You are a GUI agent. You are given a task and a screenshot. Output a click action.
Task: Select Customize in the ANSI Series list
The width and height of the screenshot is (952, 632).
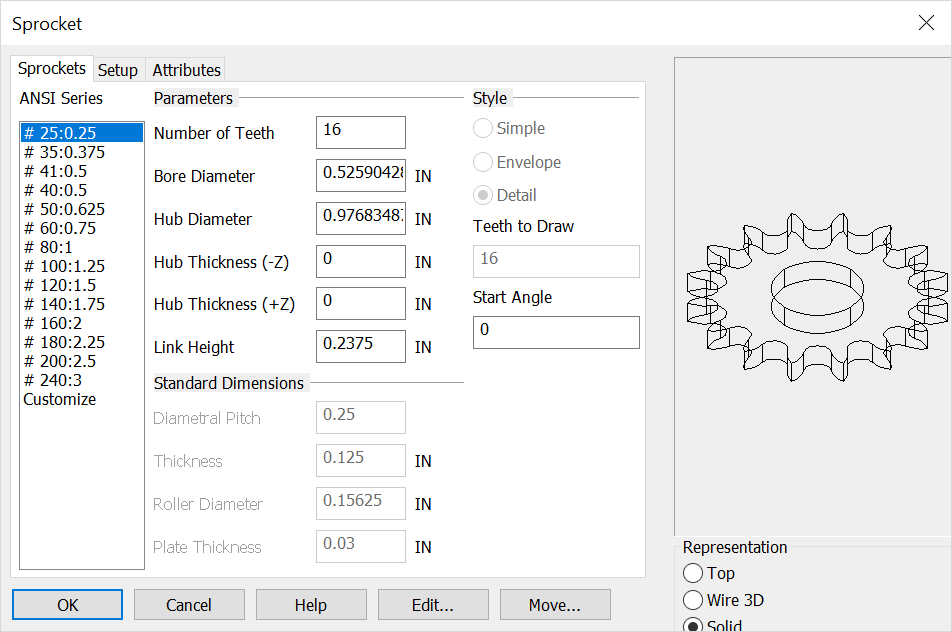point(52,398)
